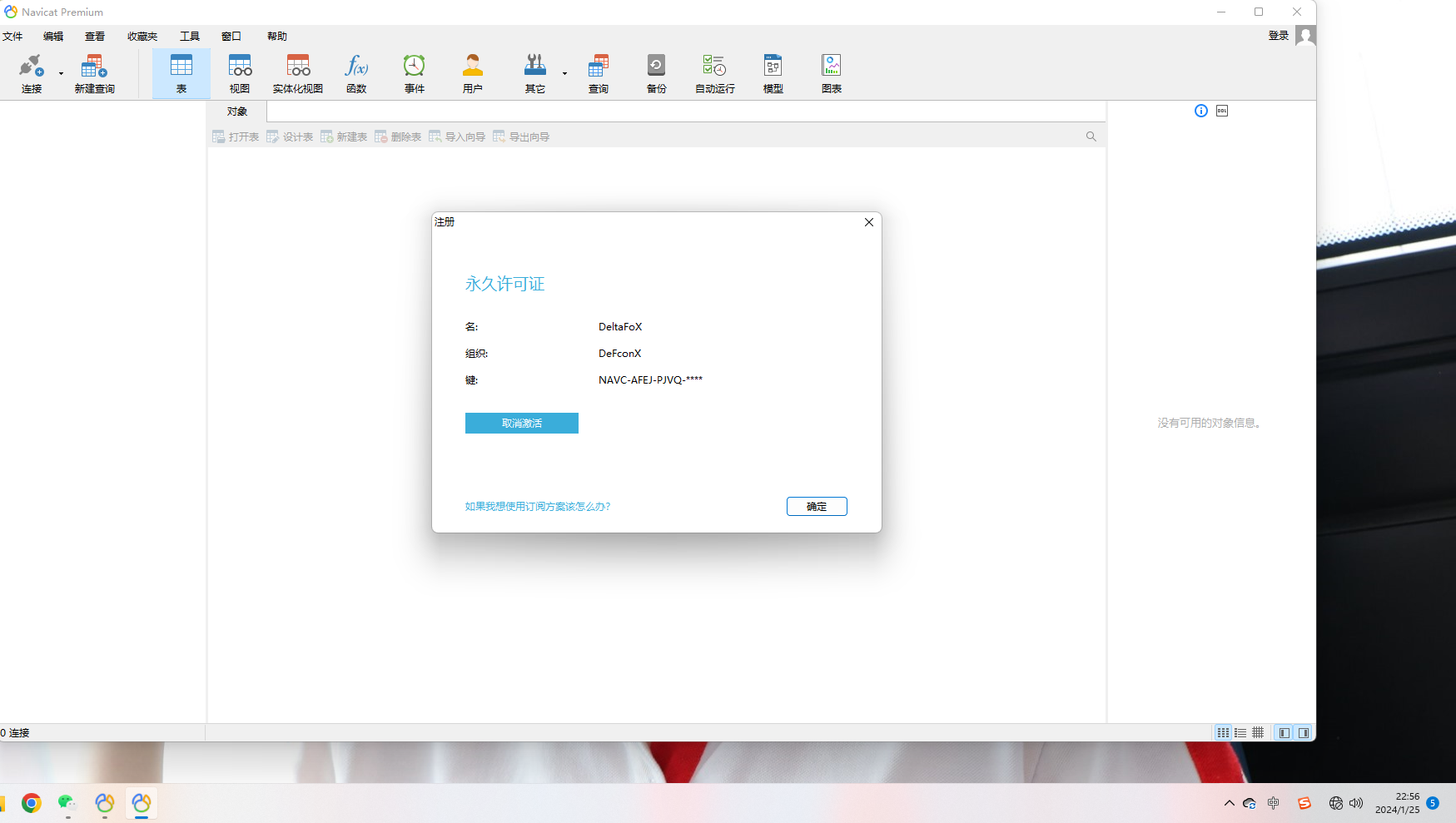1456x823 pixels.
Task: Open the 事件 events icon
Action: tap(415, 73)
